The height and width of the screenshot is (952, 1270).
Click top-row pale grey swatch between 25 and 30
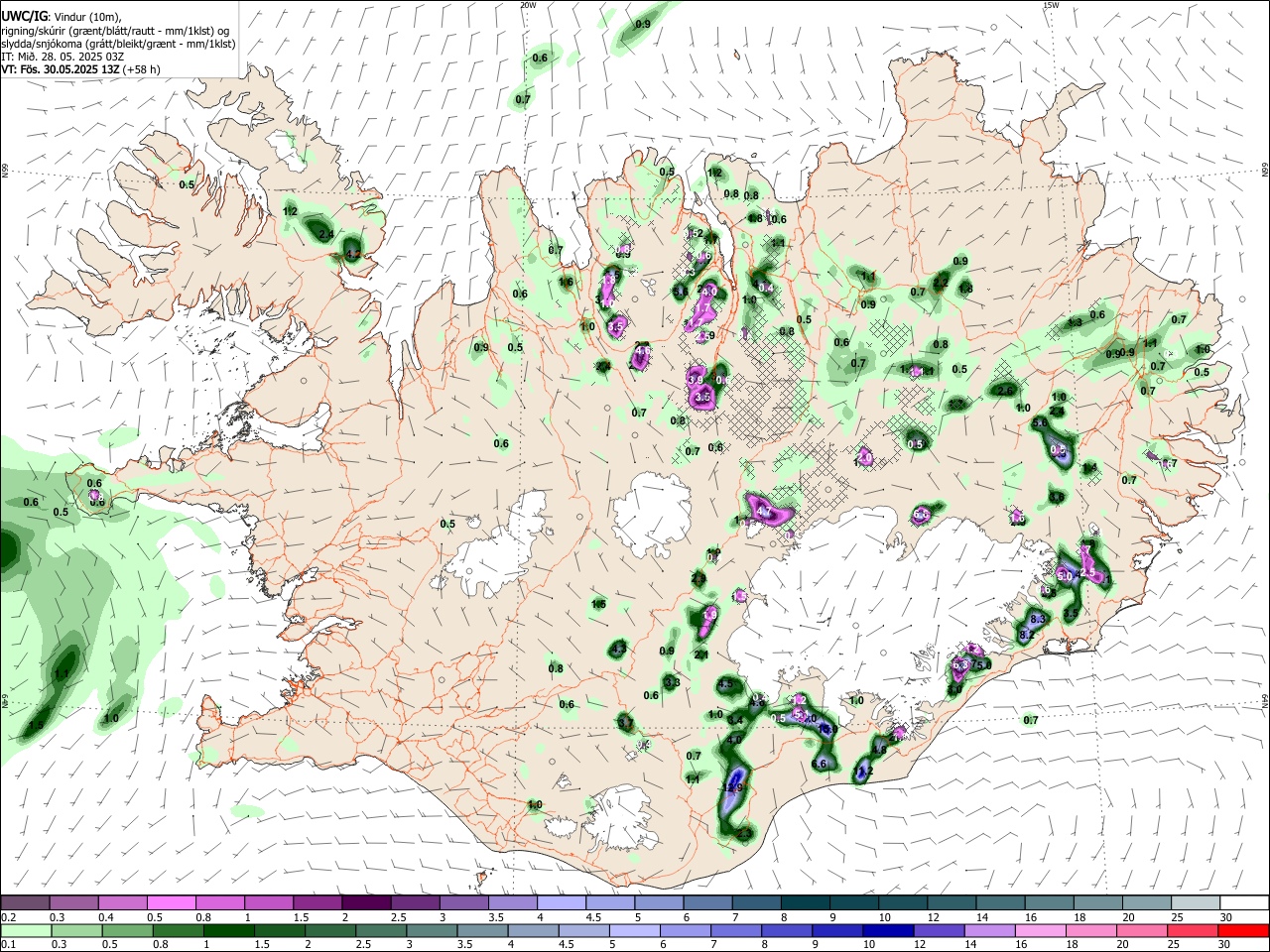(x=1196, y=902)
